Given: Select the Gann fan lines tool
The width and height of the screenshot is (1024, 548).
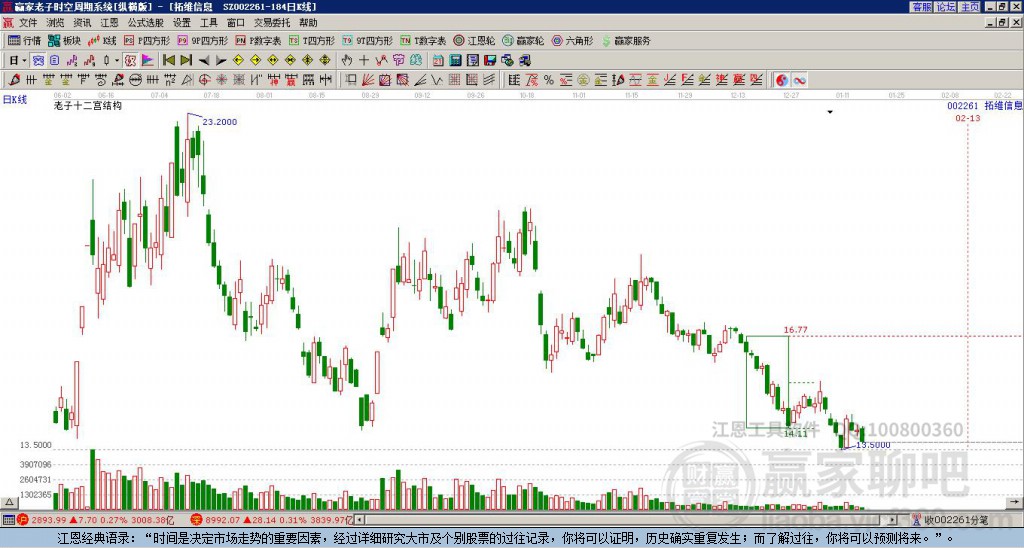Looking at the screenshot, I should pos(368,80).
